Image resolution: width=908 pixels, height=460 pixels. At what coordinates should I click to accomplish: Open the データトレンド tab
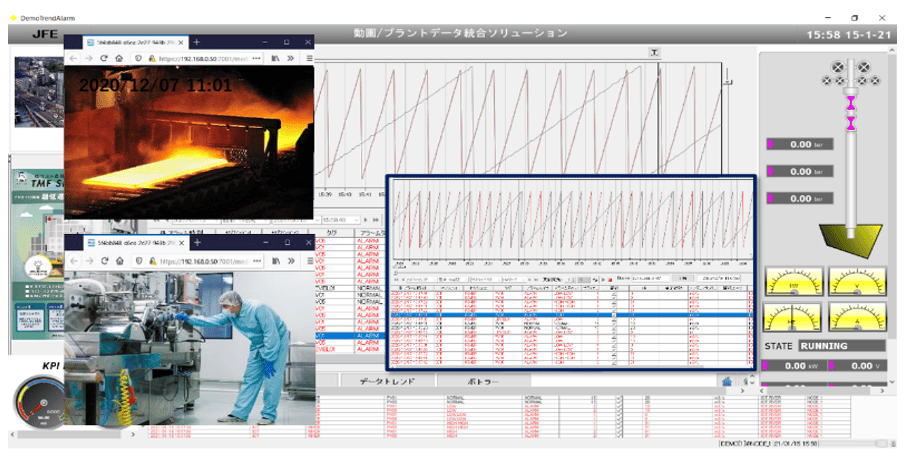[387, 381]
